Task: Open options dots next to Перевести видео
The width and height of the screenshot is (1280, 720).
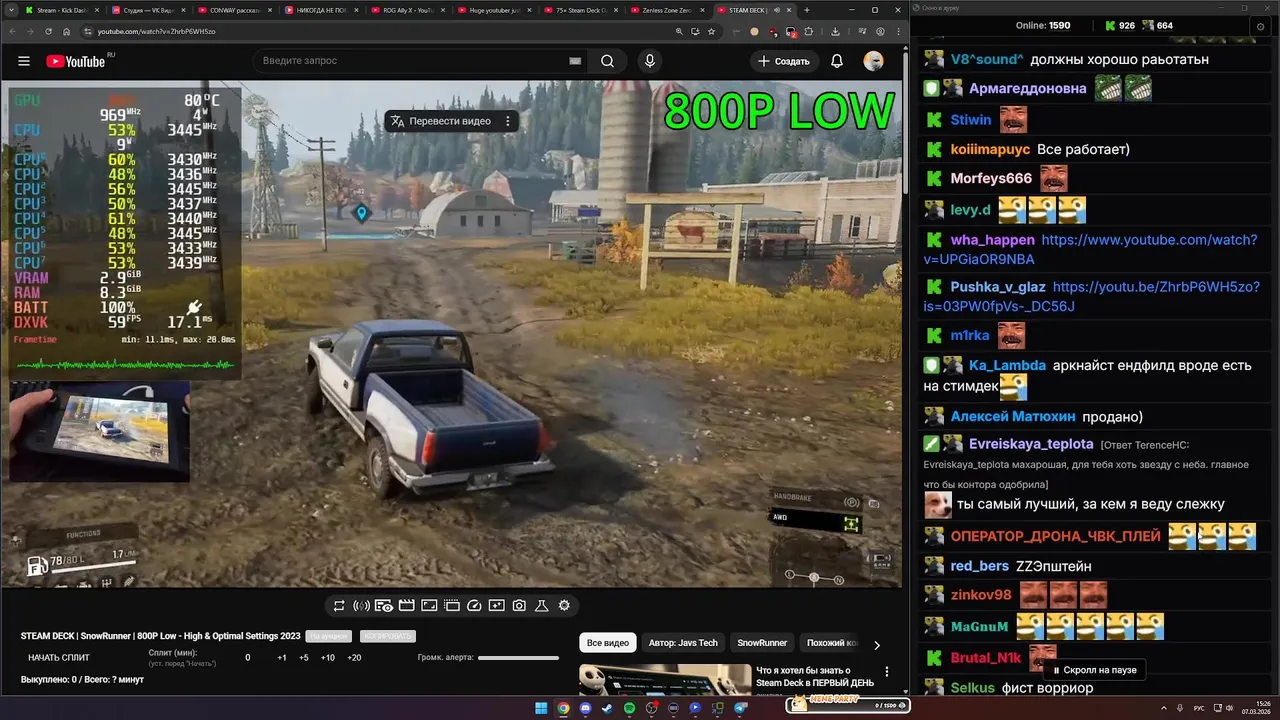Action: pyautogui.click(x=508, y=121)
